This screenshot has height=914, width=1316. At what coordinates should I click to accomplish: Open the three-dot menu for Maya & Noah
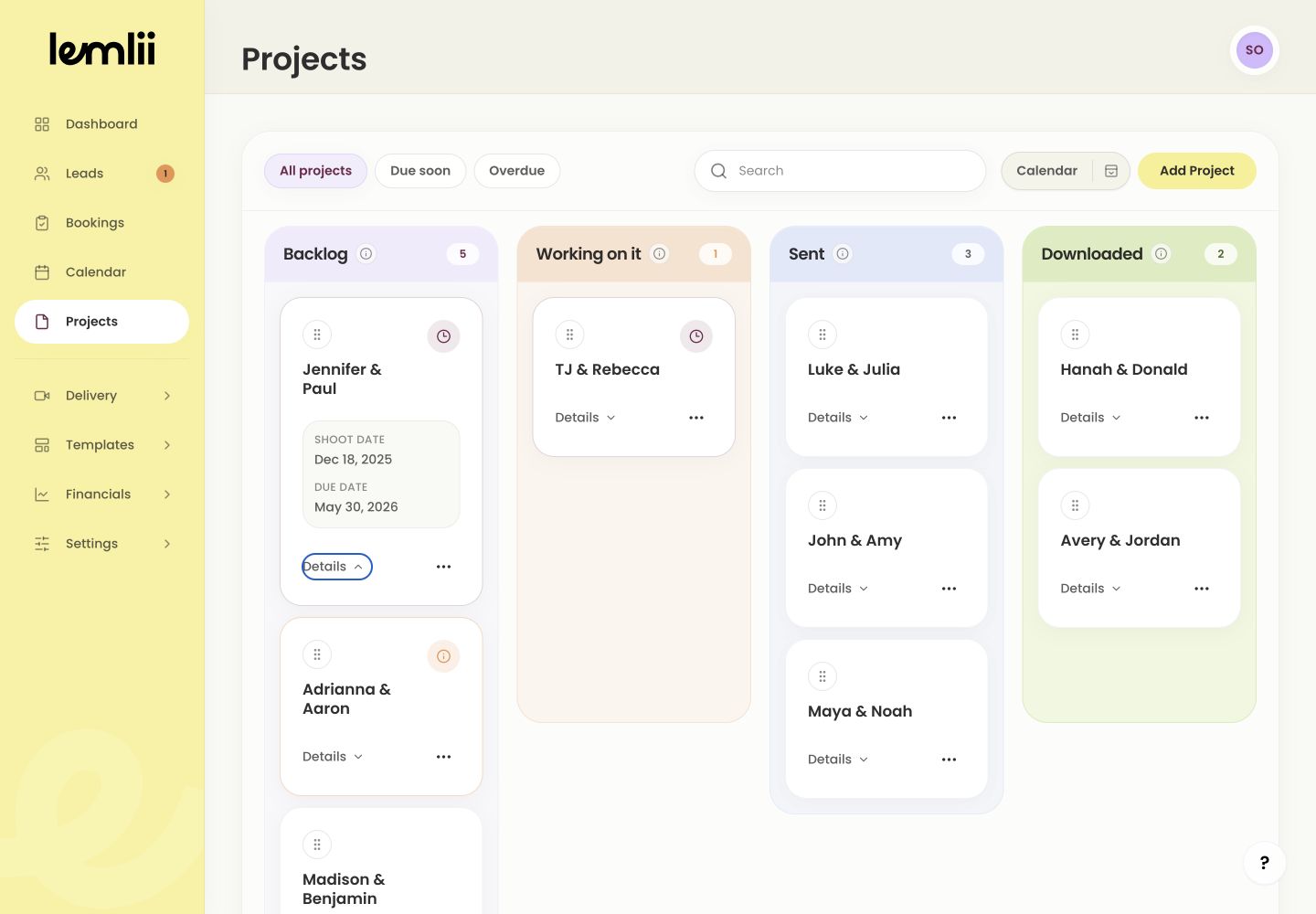click(x=949, y=760)
